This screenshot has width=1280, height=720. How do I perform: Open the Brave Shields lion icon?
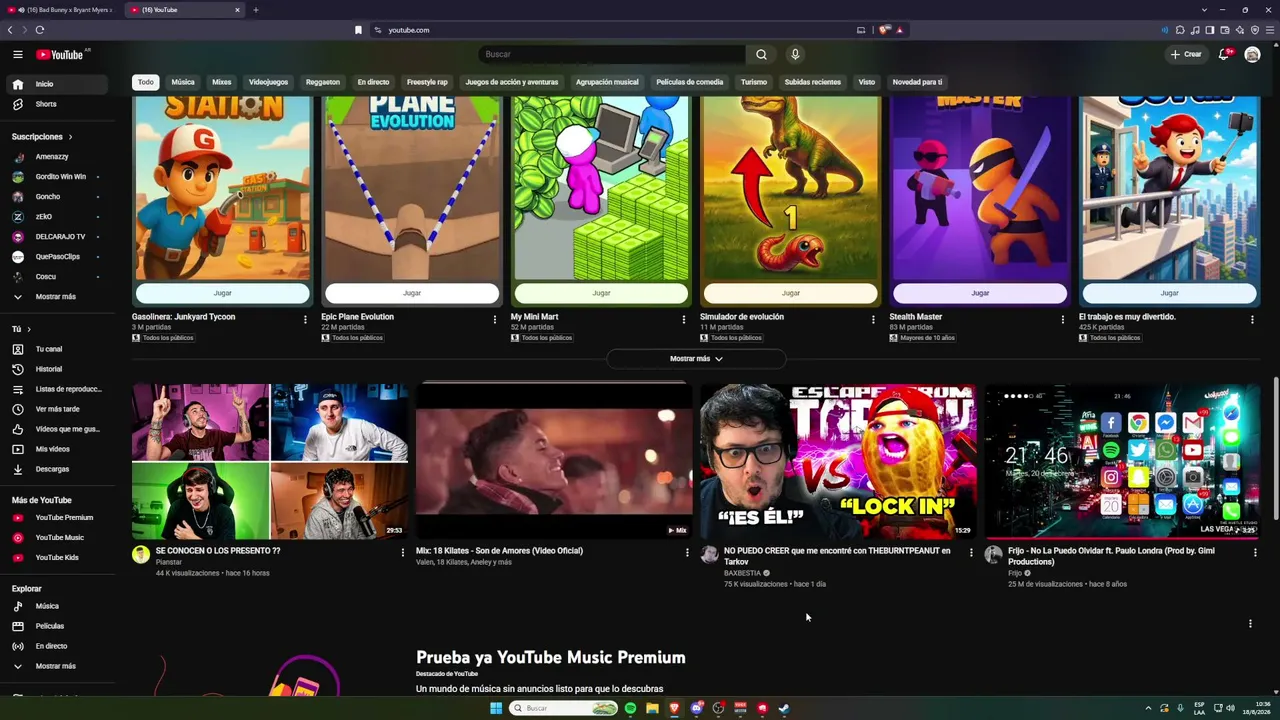click(x=884, y=30)
